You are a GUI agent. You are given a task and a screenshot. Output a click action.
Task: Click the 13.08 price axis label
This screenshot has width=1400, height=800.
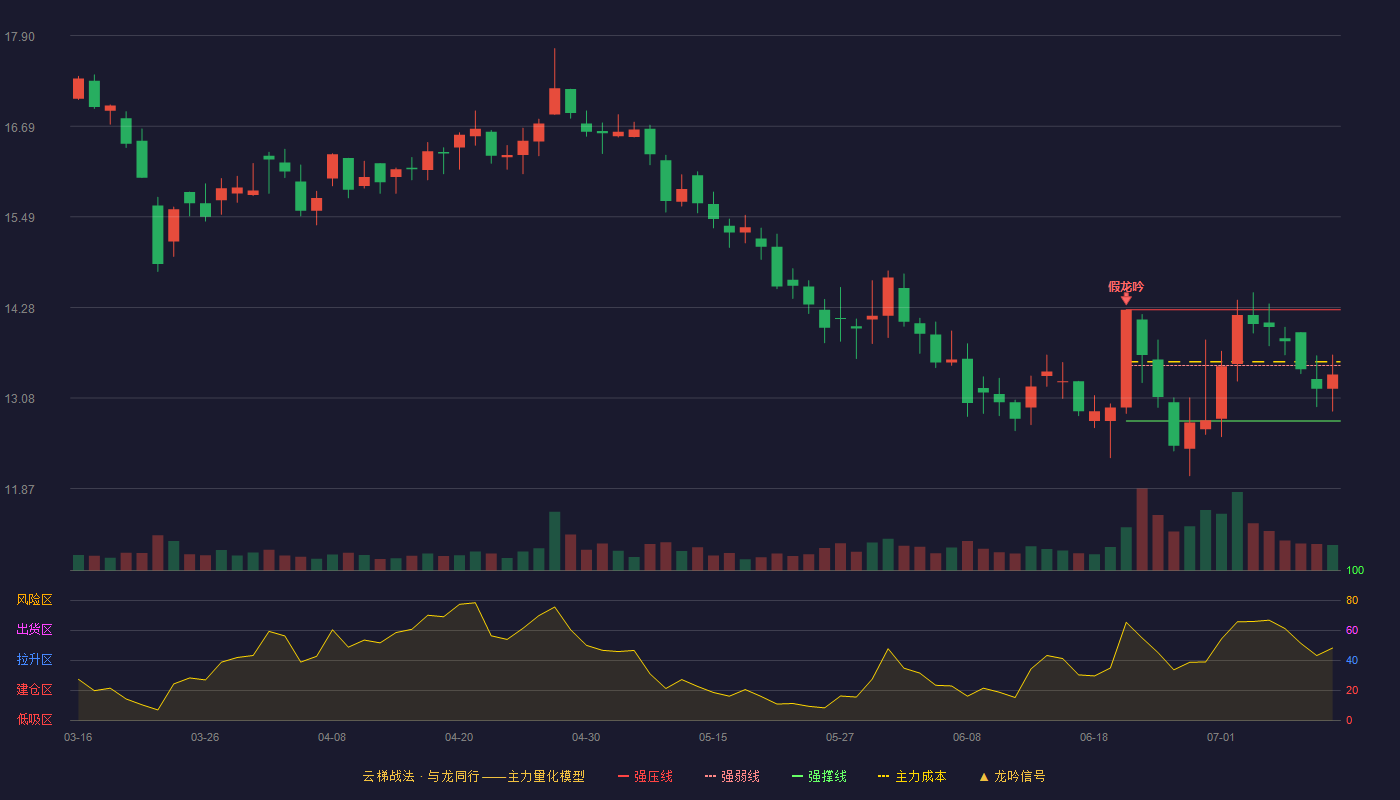tap(19, 399)
